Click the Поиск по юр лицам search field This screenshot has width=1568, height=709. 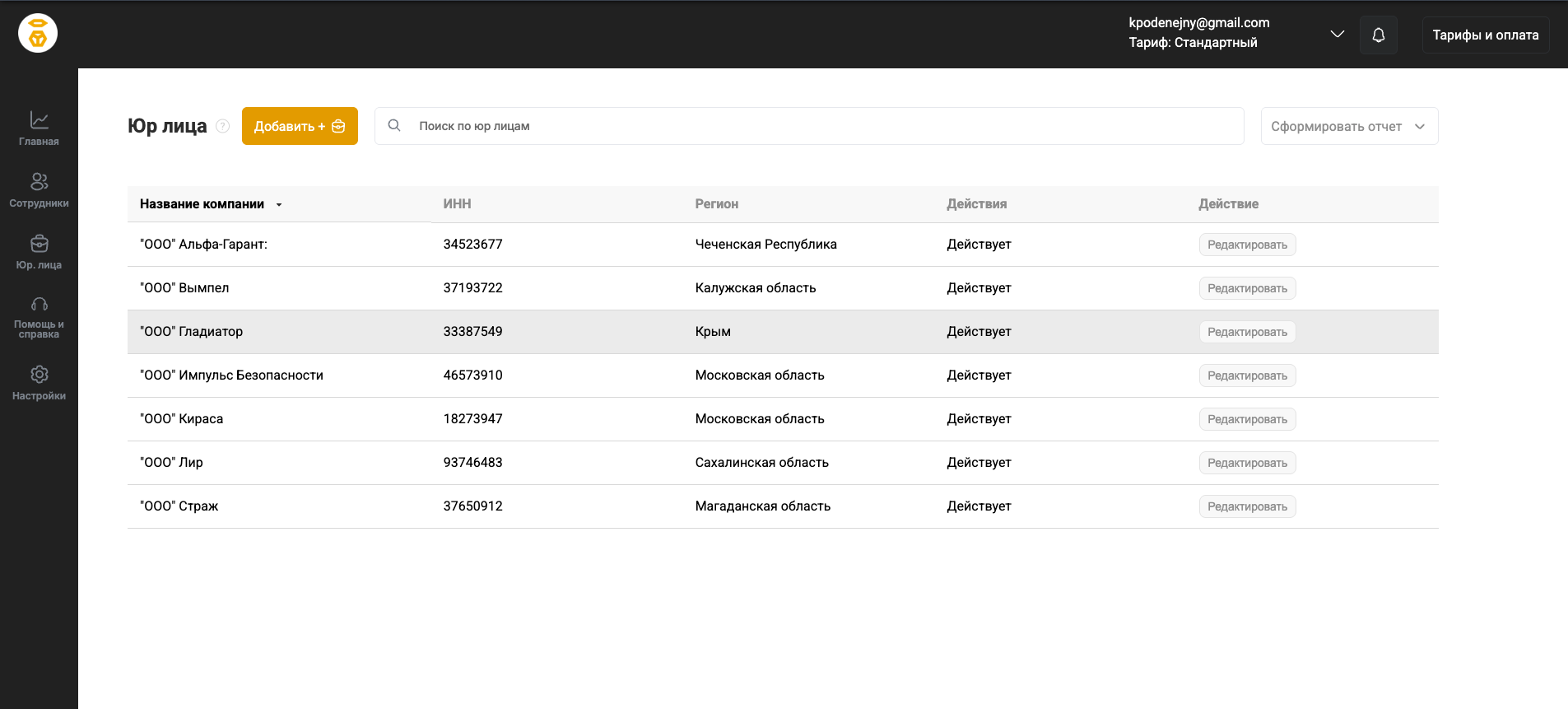point(809,126)
